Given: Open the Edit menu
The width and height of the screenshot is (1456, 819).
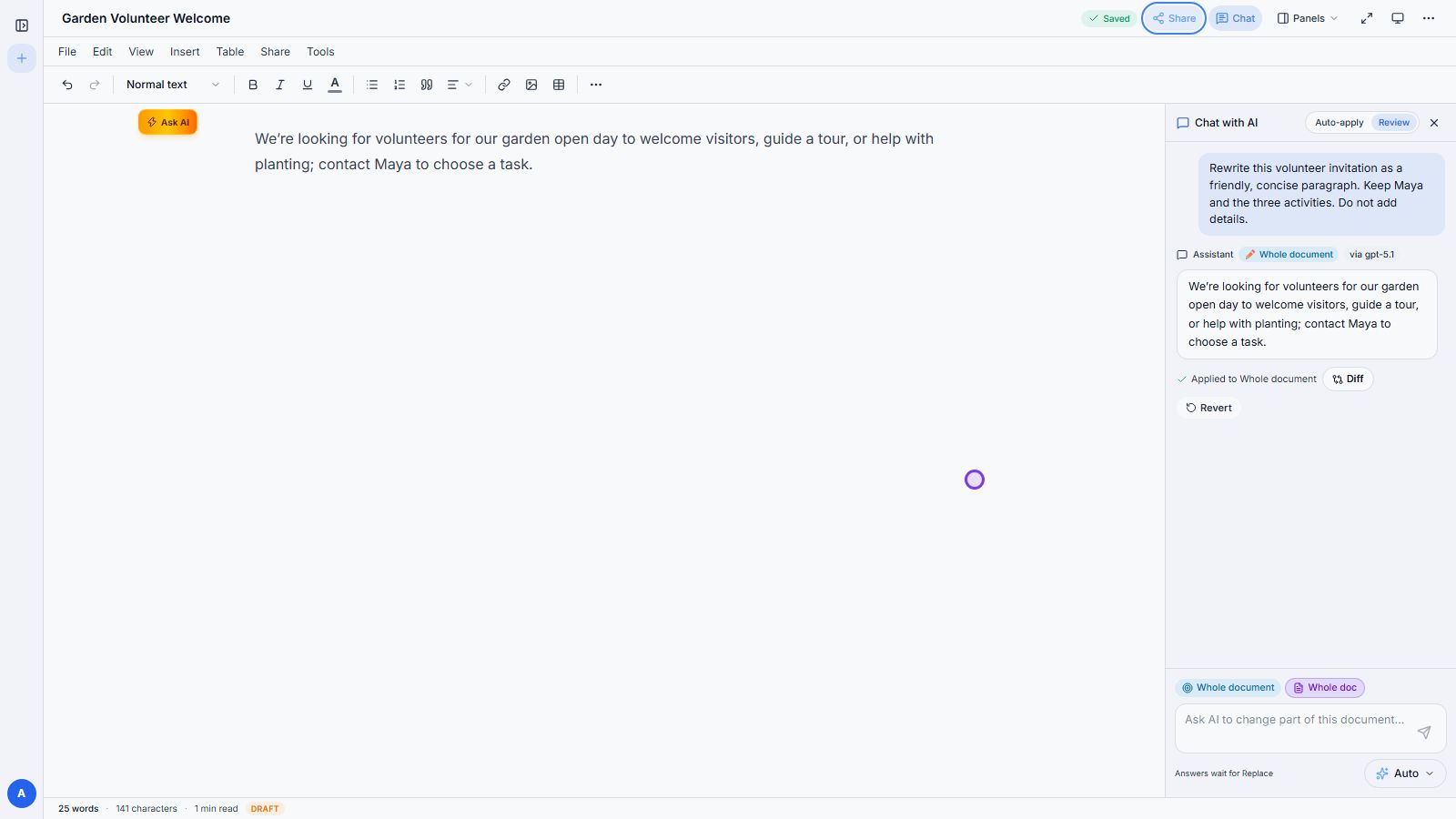Looking at the screenshot, I should (103, 52).
